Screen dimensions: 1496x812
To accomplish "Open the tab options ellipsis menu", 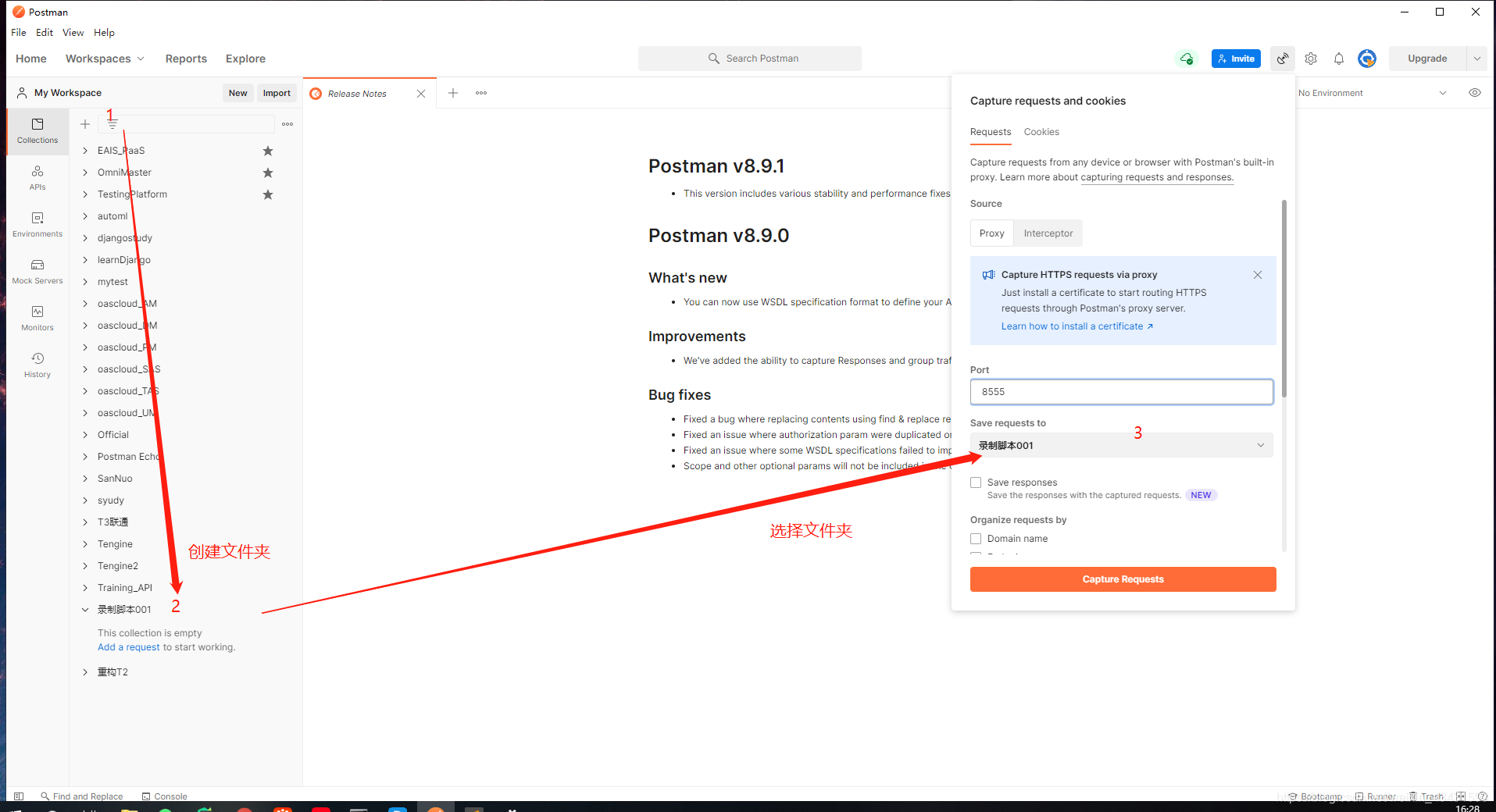I will tap(481, 93).
